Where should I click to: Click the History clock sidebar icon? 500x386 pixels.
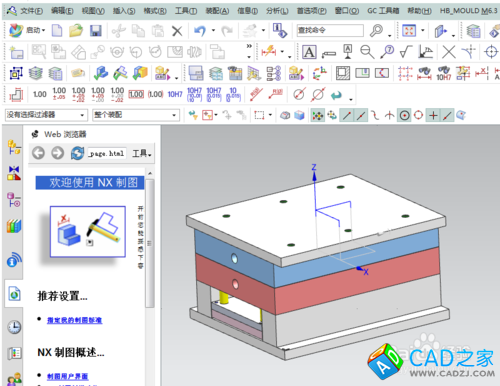point(14,327)
